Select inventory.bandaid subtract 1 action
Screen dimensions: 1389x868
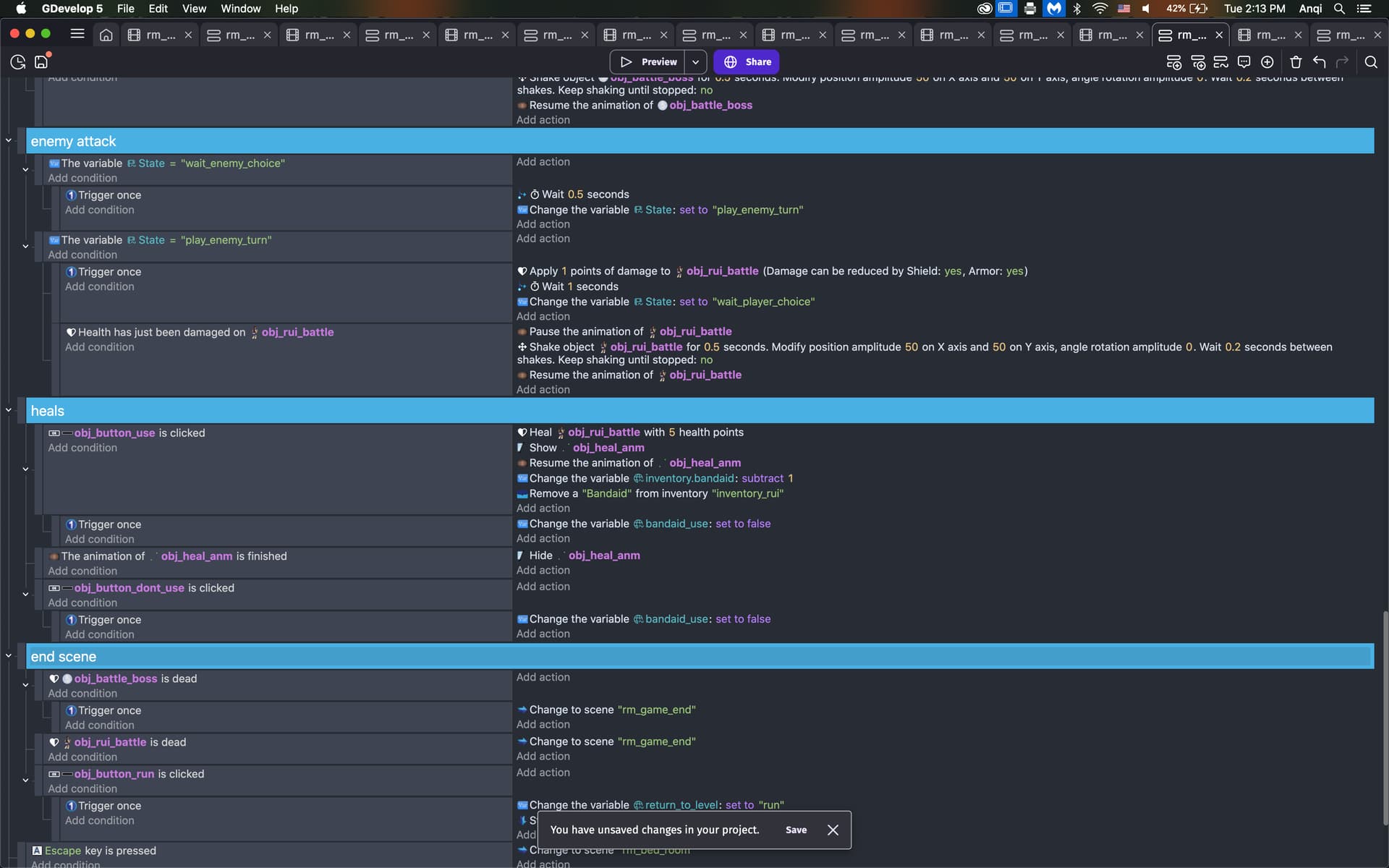pyautogui.click(x=655, y=479)
